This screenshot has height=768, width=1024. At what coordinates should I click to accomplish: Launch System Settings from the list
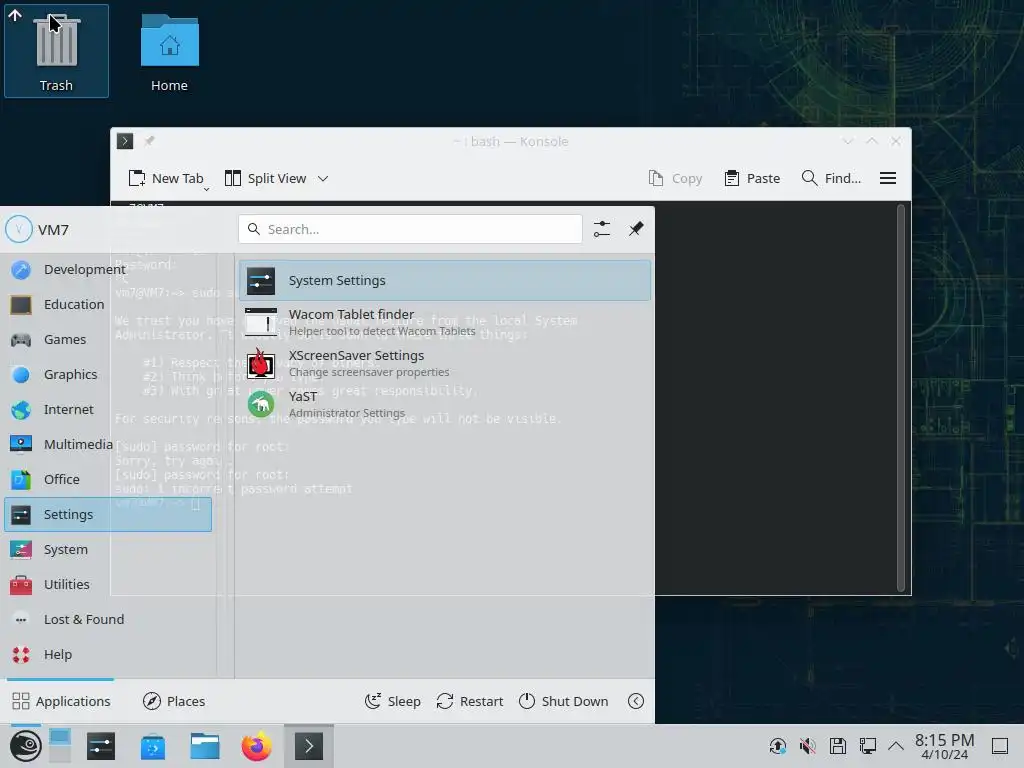445,281
